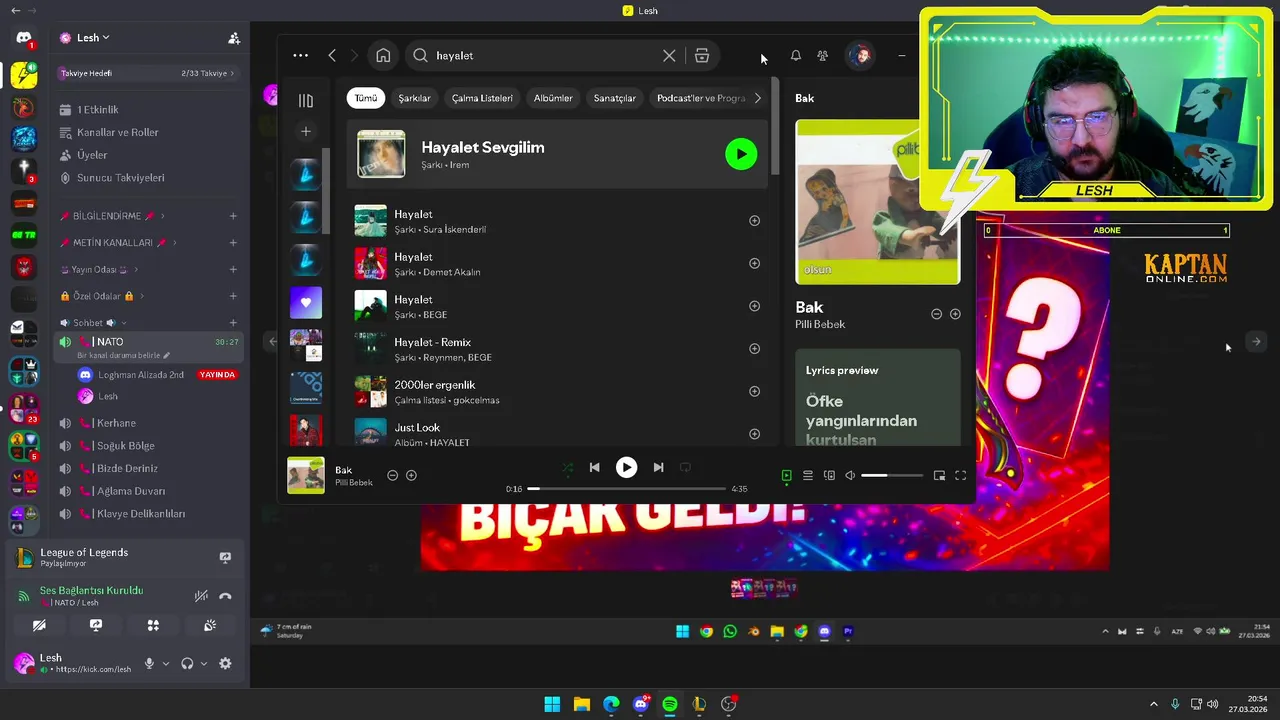Open Spotify three-dot main menu
The image size is (1280, 720).
point(301,56)
